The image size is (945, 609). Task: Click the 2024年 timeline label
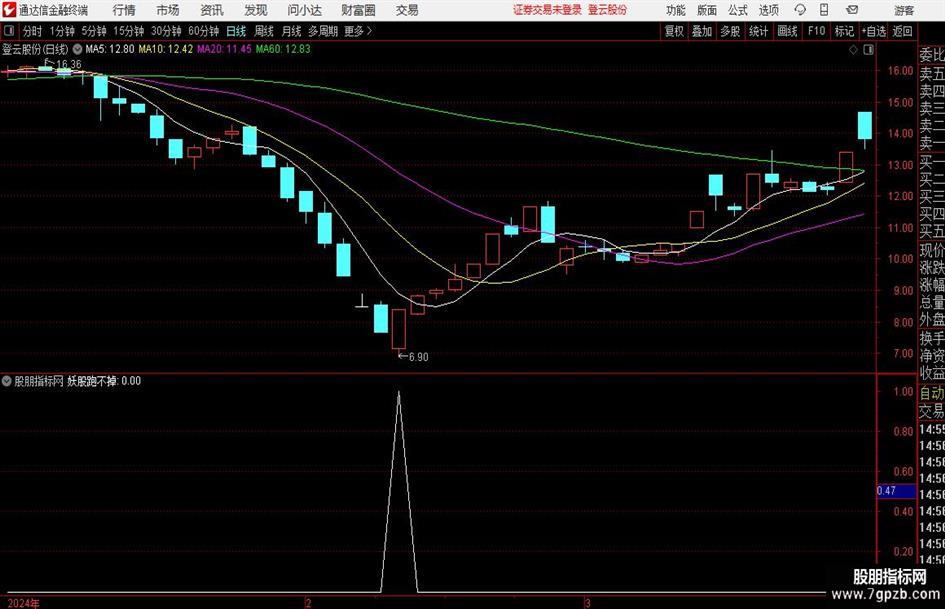23,603
